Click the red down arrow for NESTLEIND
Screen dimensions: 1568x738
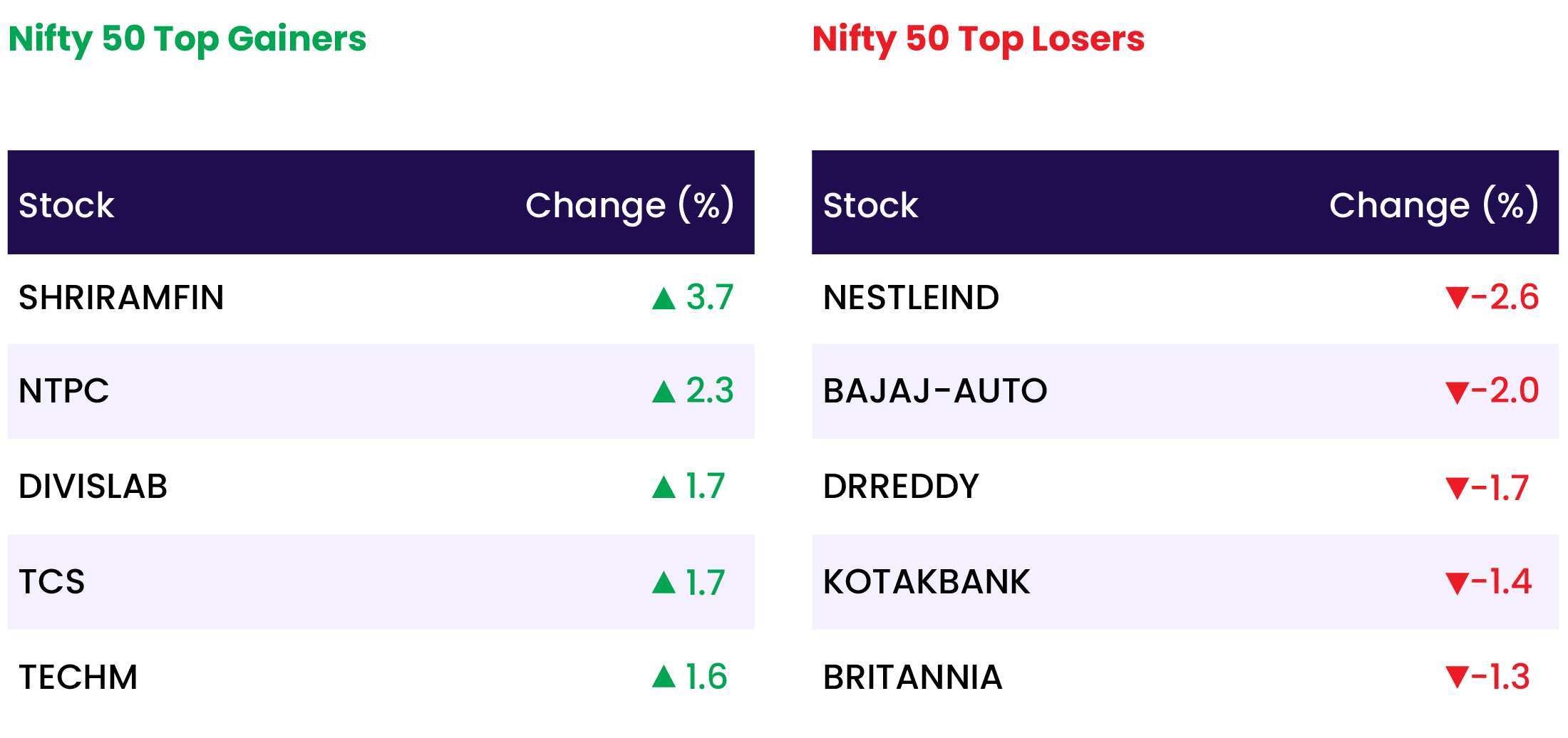point(1457,297)
